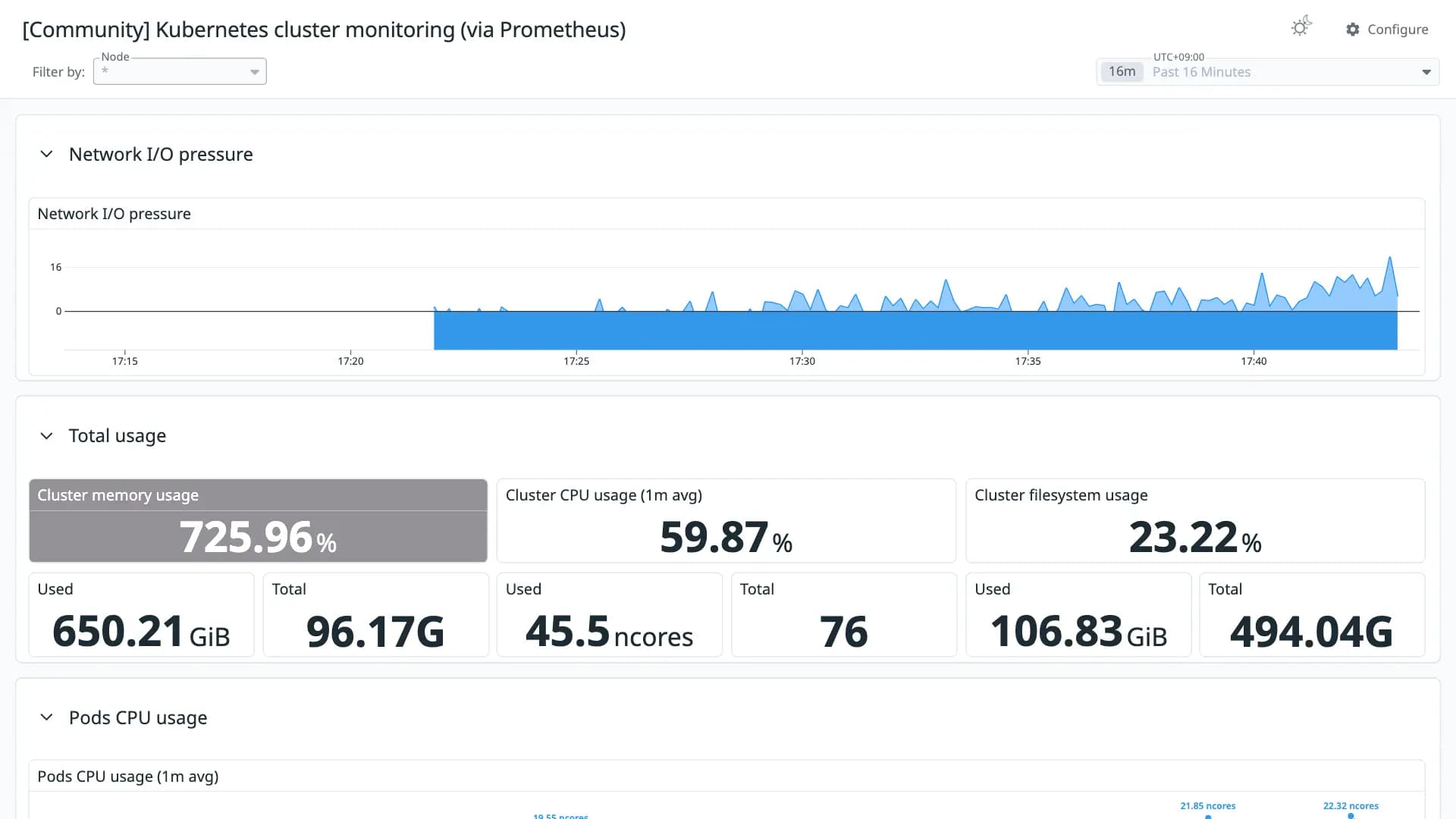The width and height of the screenshot is (1456, 819).
Task: Click the 59.87% CPU usage value
Action: pyautogui.click(x=726, y=537)
